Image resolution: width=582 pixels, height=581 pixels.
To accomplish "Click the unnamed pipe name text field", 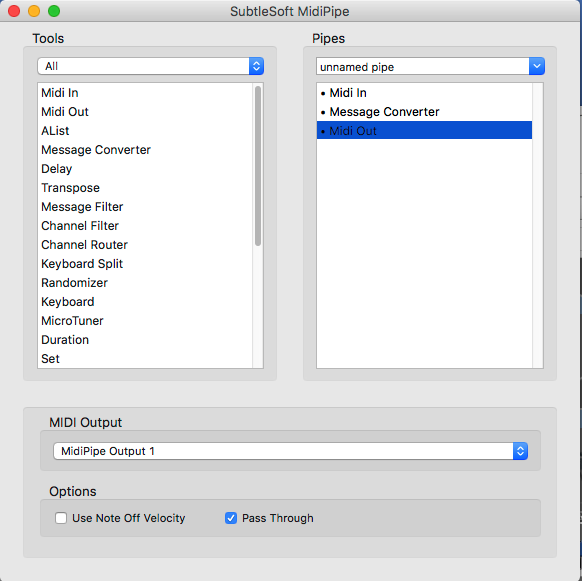I will tap(422, 67).
